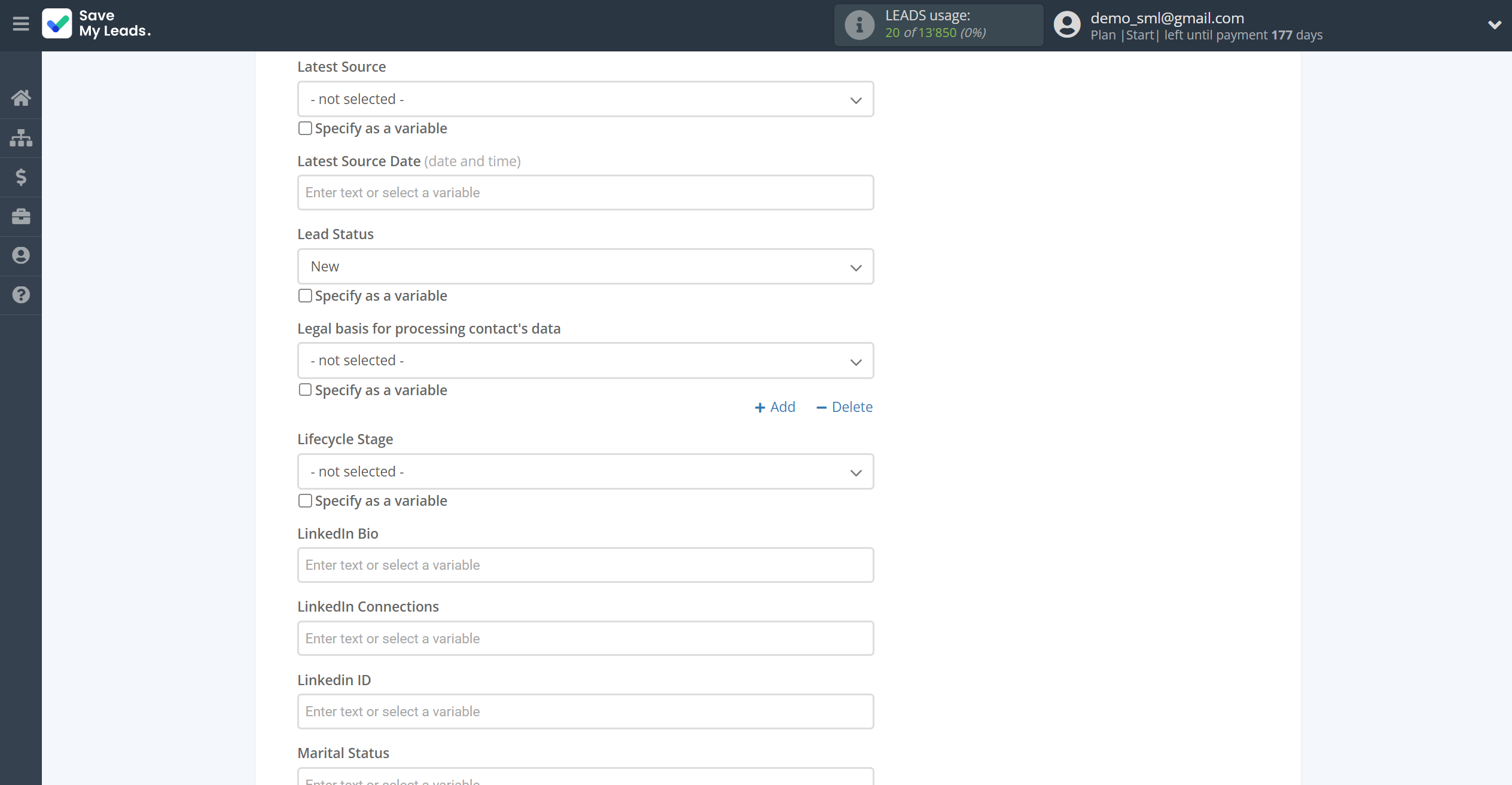
Task: Open the Lead Status dropdown showing New
Action: [586, 267]
